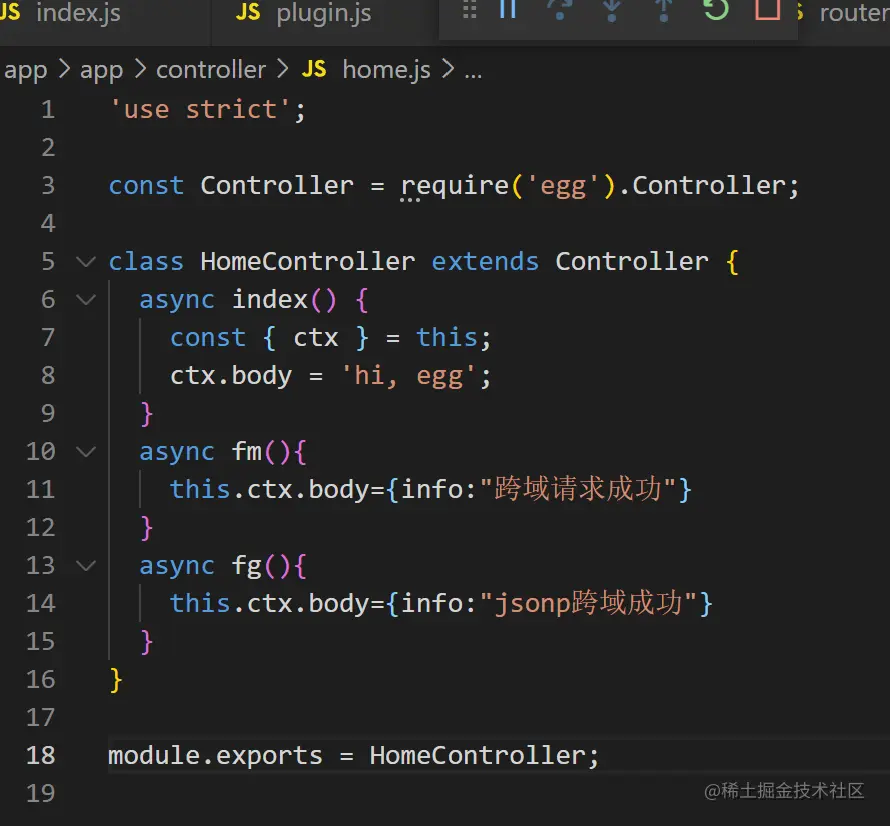Click the 'hi, egg' string
This screenshot has height=826, width=890.
[408, 376]
